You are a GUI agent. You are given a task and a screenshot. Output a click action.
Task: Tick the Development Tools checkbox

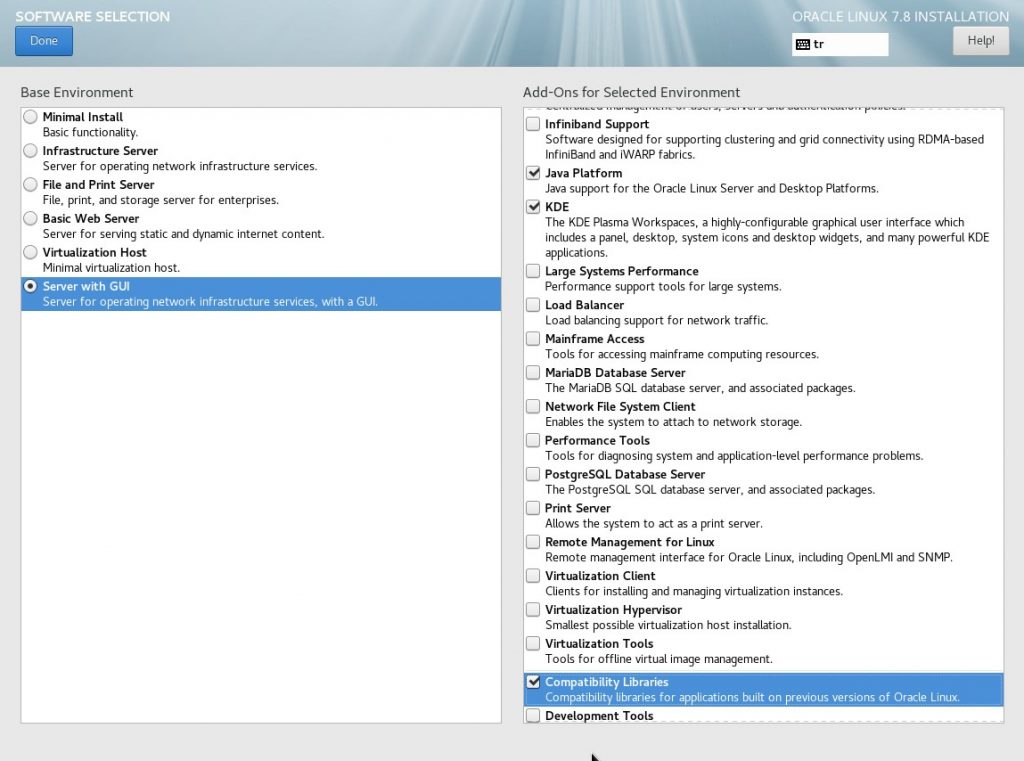pos(534,716)
